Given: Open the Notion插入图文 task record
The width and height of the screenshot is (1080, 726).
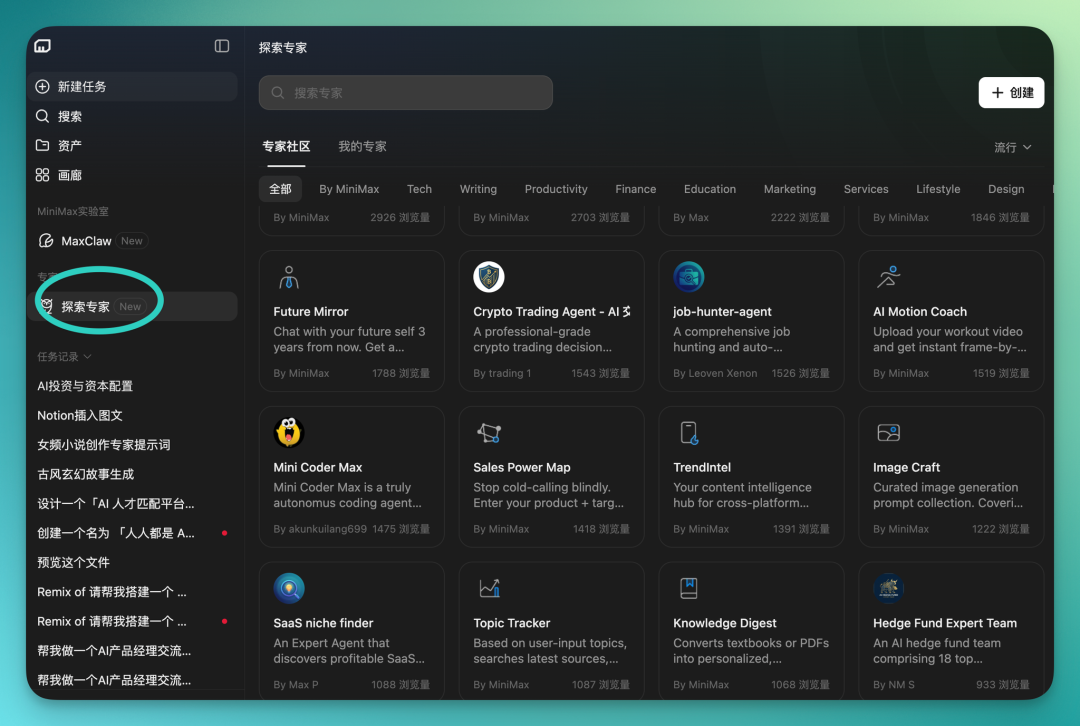Looking at the screenshot, I should click(x=80, y=415).
